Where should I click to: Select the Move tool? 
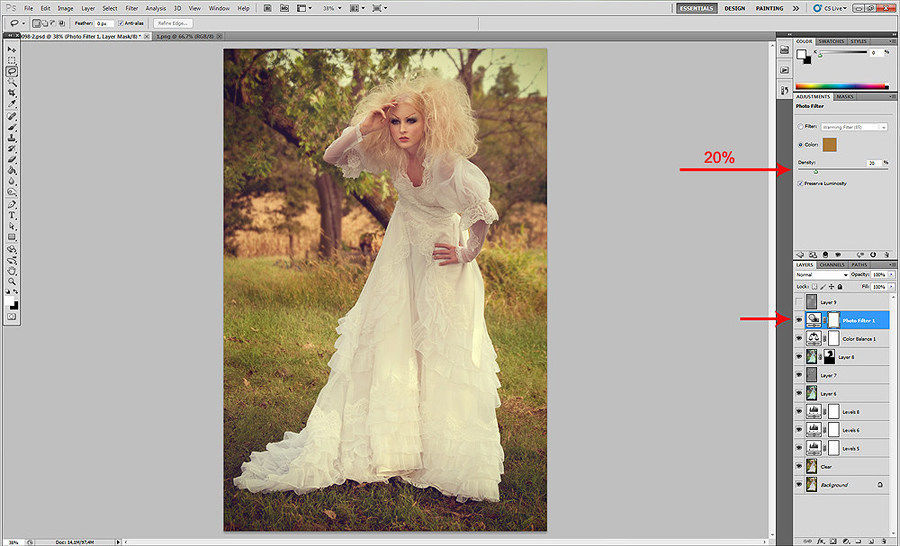point(12,50)
